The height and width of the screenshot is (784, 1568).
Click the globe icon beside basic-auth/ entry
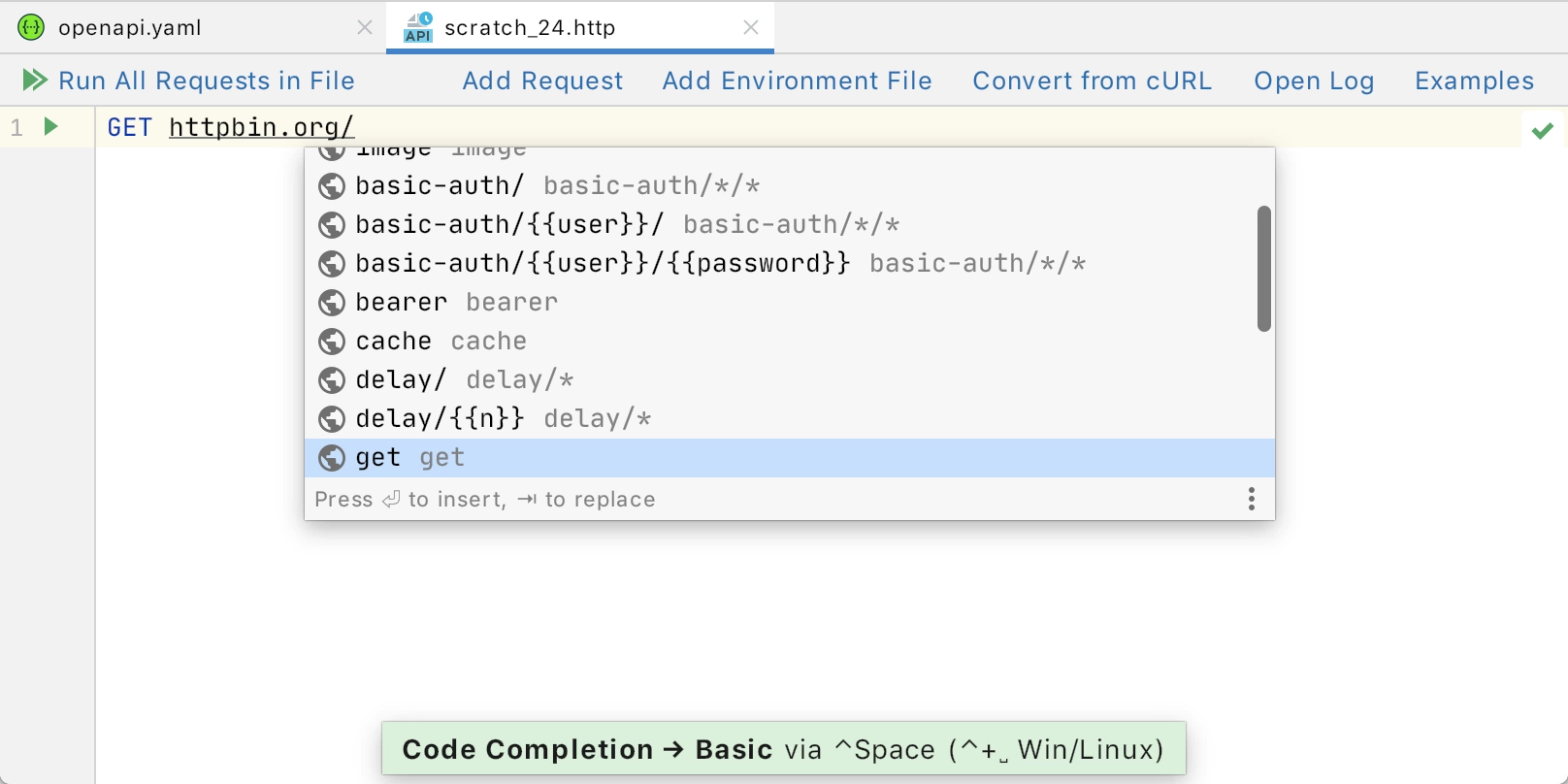[332, 186]
